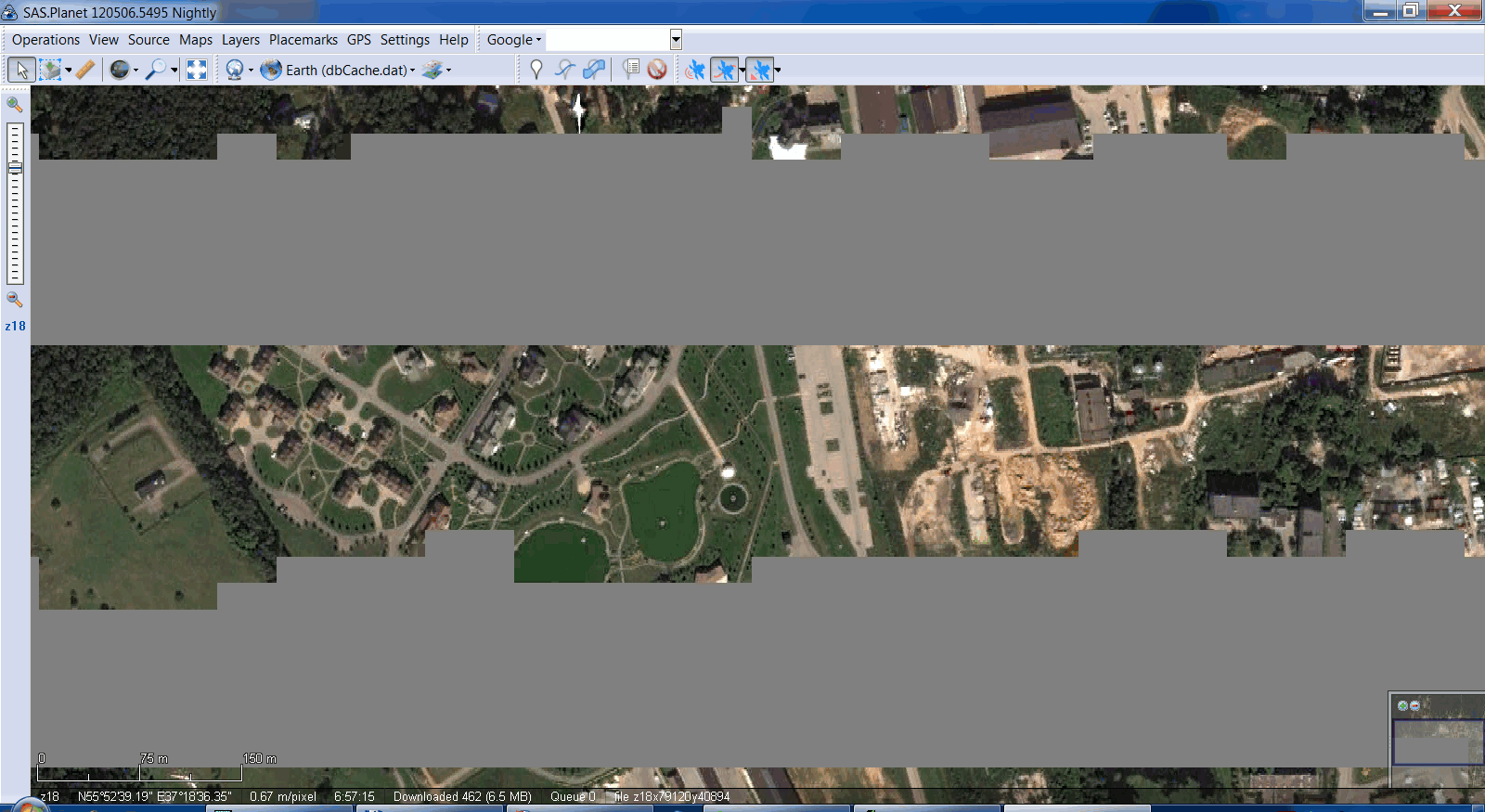
Task: Select the arrow pointer (move) tool
Action: point(21,70)
